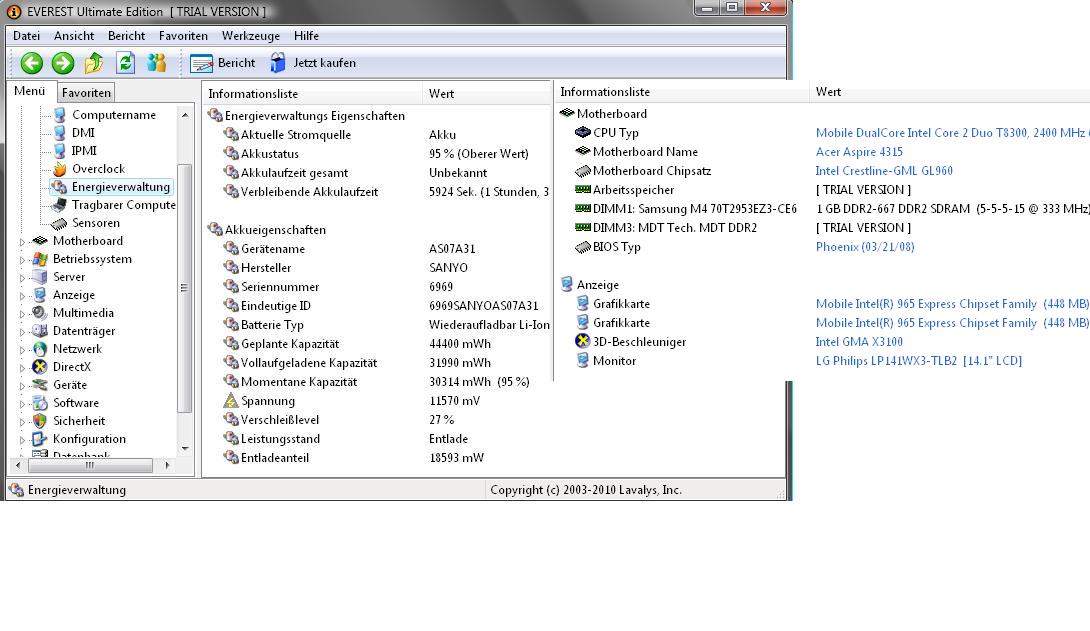Click the Sicherheit shield icon

[x=40, y=421]
